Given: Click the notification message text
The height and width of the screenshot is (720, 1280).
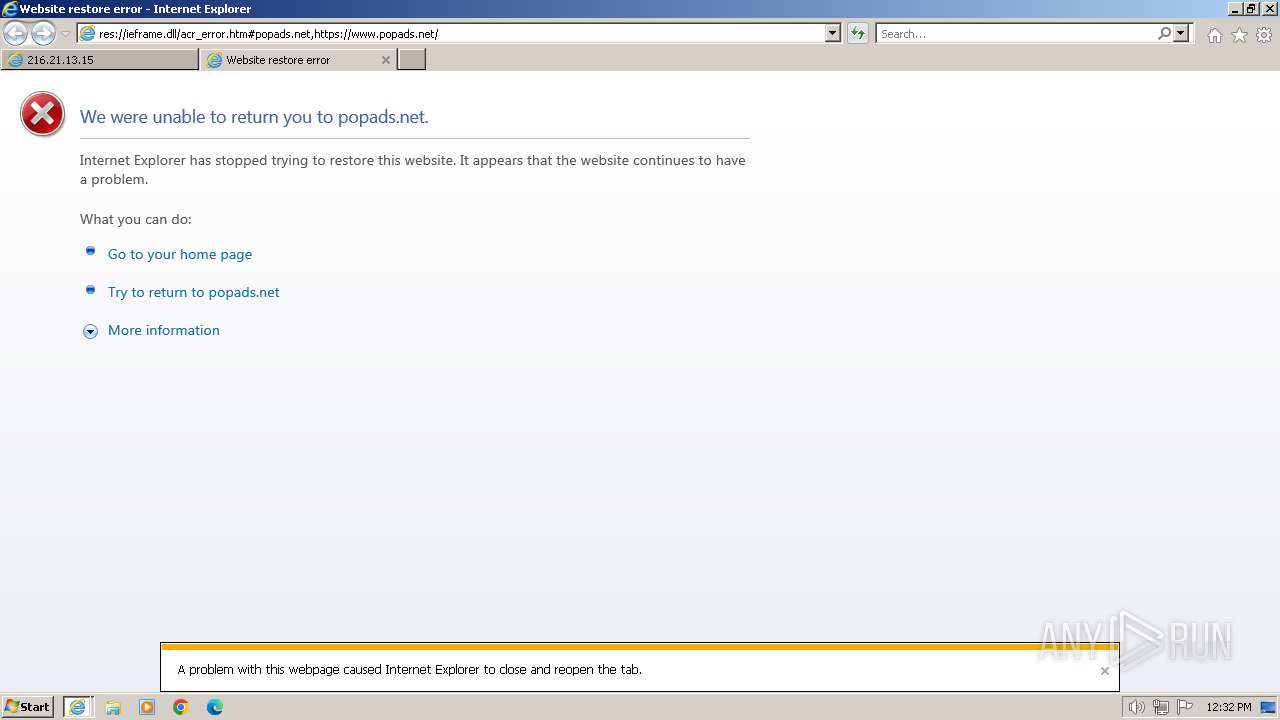Looking at the screenshot, I should click(410, 670).
